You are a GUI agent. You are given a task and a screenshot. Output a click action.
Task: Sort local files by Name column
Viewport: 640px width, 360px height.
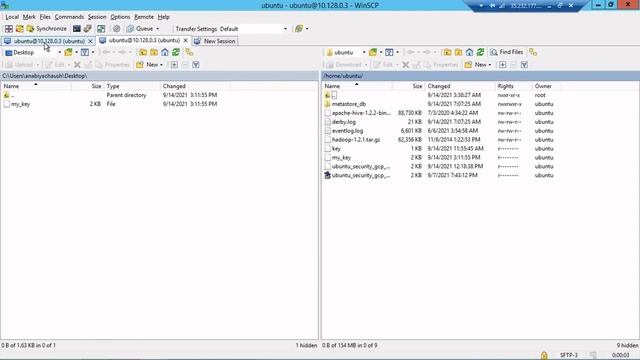click(x=36, y=86)
